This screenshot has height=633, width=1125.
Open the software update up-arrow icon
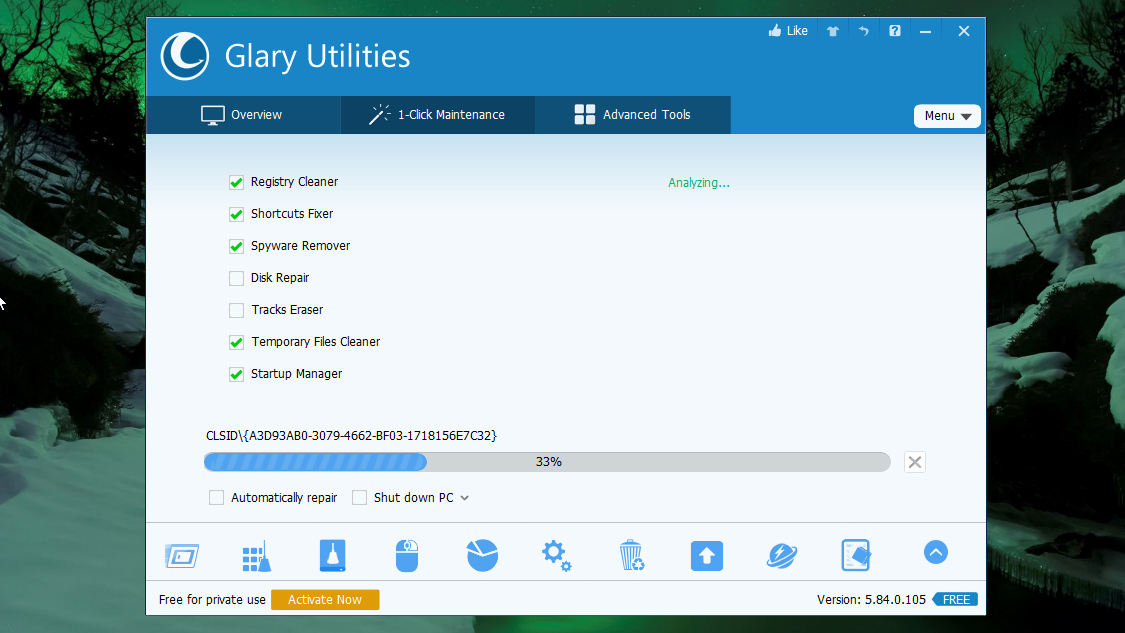tap(707, 555)
